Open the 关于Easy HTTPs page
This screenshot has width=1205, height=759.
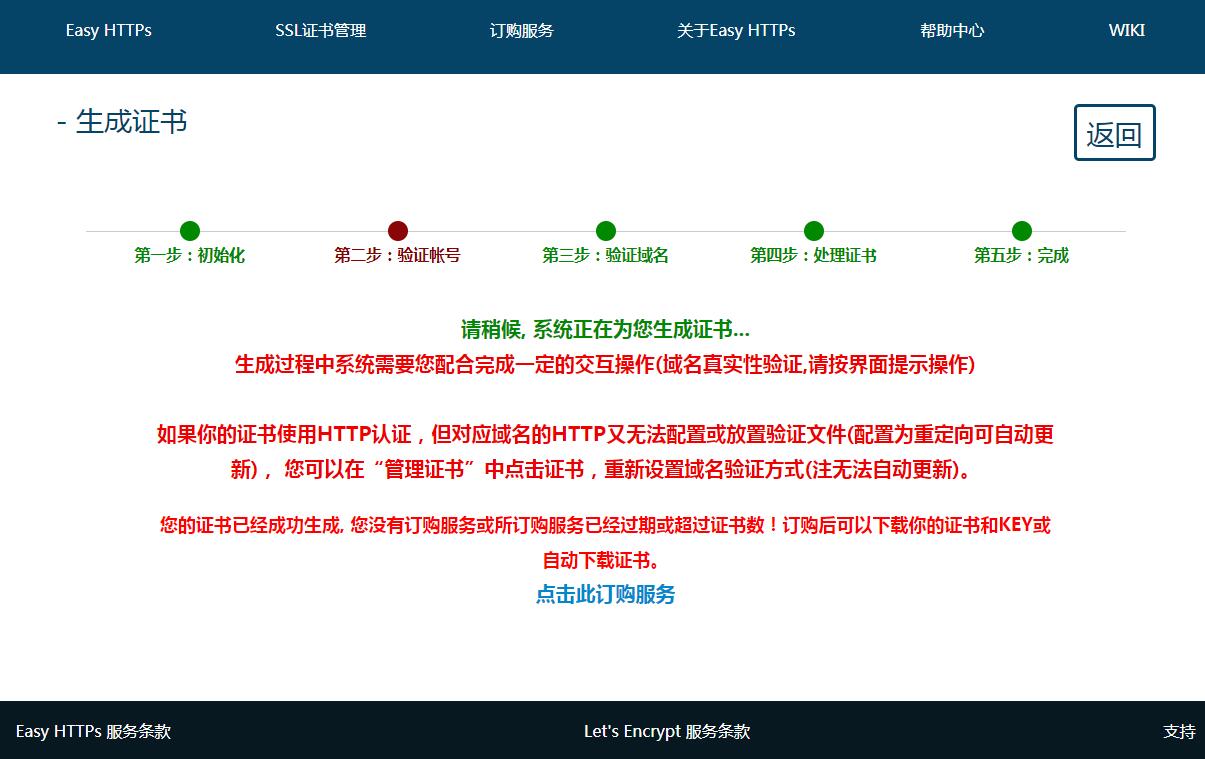pos(736,30)
